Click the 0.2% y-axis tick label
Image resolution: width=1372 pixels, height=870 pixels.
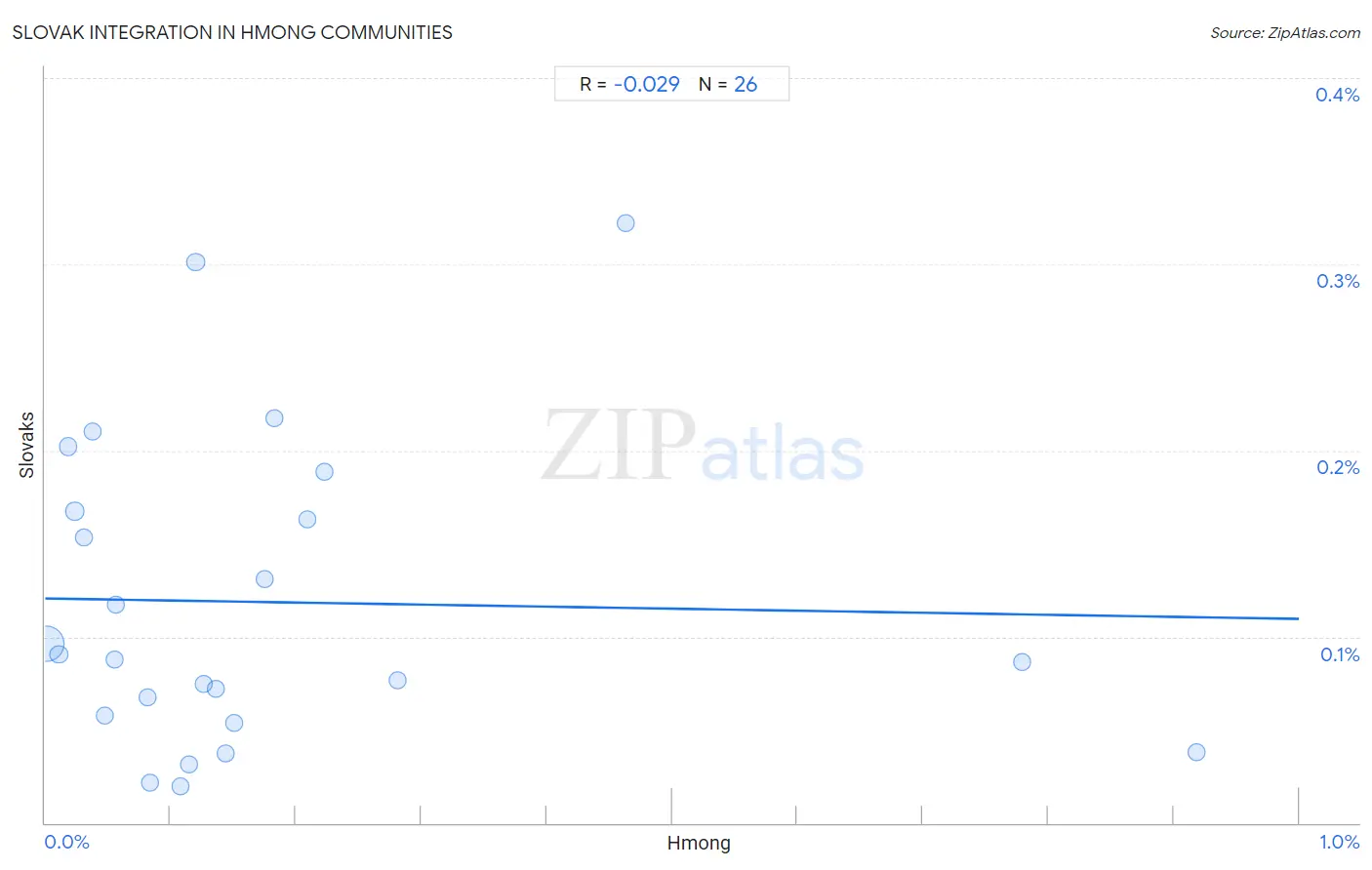(x=1337, y=467)
